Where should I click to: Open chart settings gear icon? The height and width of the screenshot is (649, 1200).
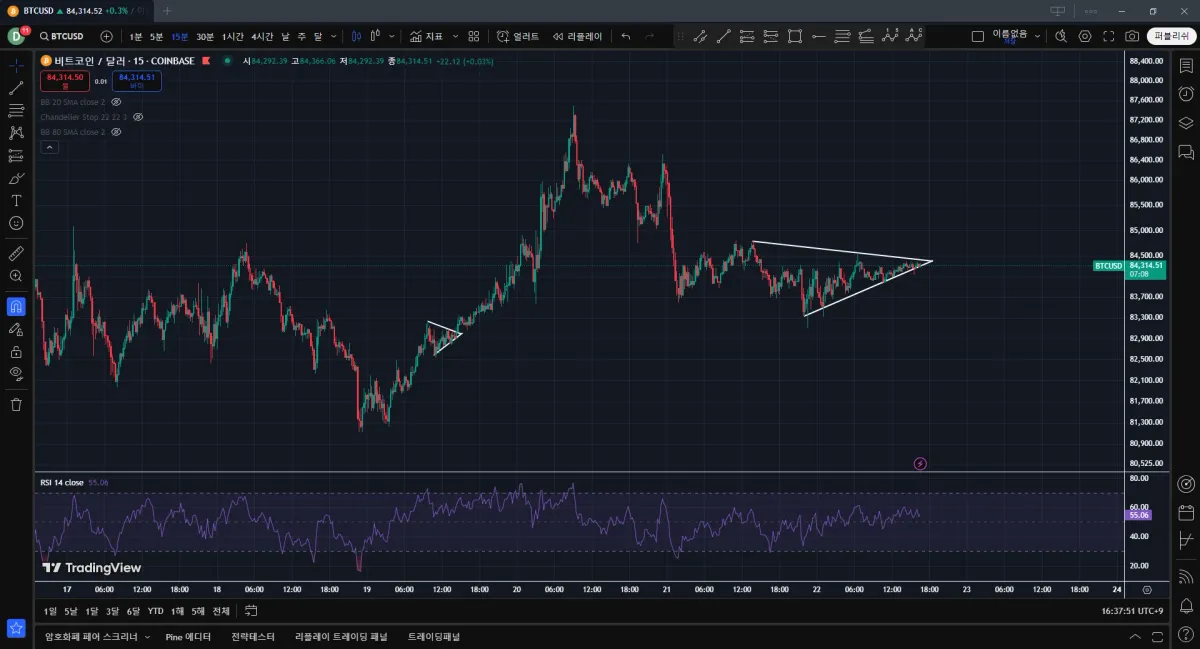tap(1085, 36)
